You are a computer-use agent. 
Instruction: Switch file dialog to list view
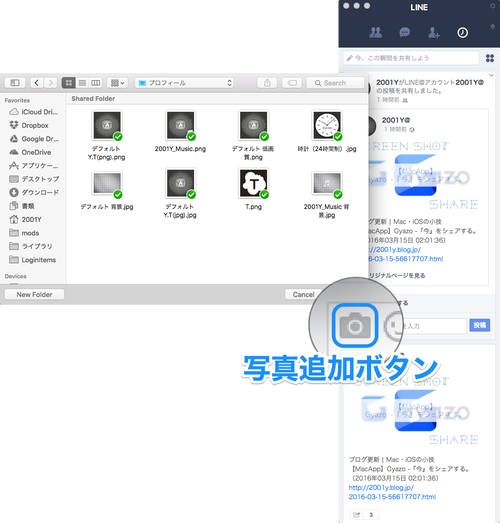(x=82, y=83)
